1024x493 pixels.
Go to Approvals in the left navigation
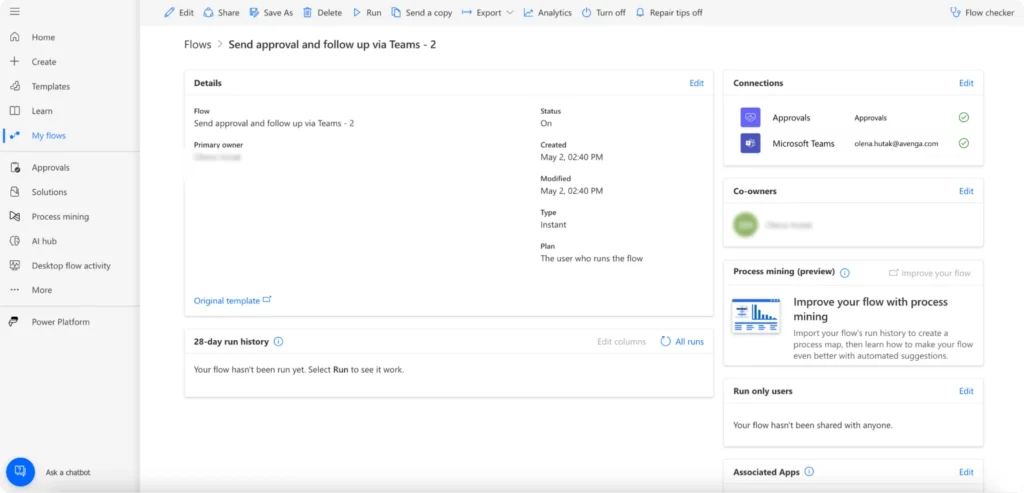(x=50, y=168)
